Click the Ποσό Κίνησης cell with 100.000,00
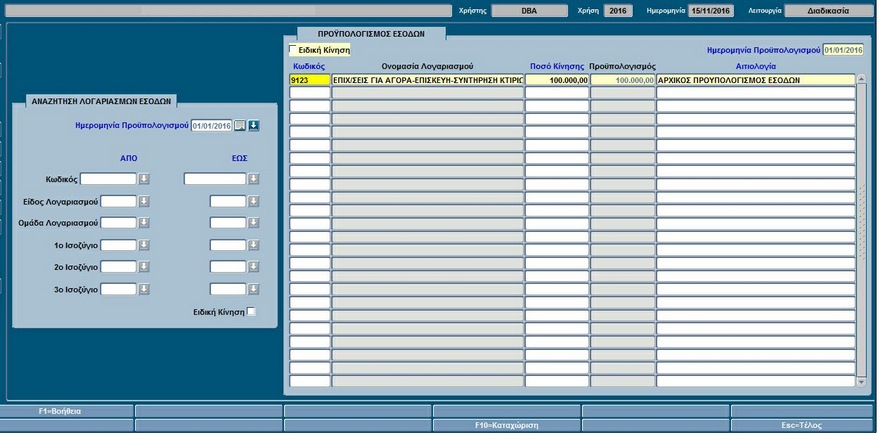 (x=557, y=80)
